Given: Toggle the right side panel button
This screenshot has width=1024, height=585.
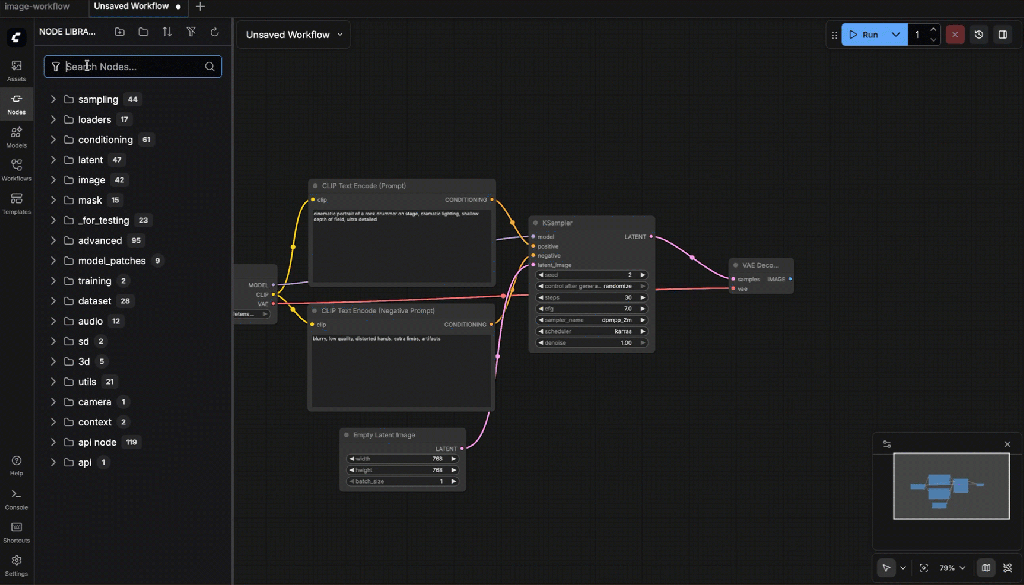Looking at the screenshot, I should pos(1003,35).
